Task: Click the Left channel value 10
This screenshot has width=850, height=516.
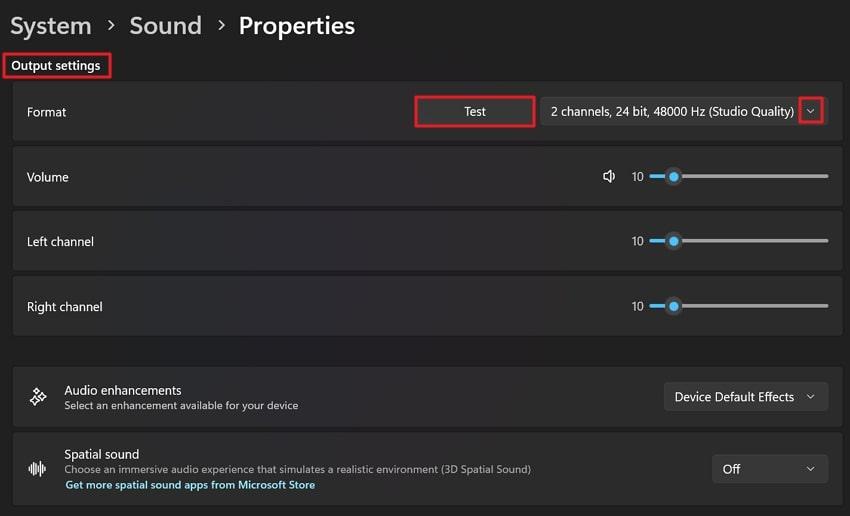Action: click(638, 241)
